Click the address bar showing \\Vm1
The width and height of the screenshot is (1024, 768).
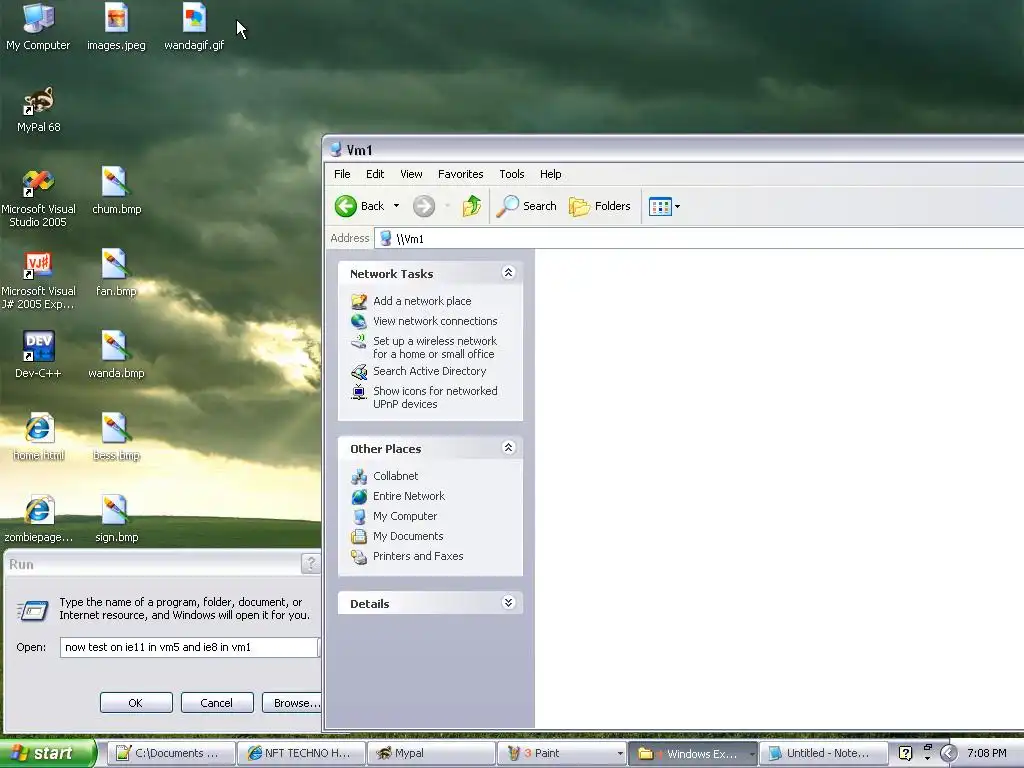point(700,239)
